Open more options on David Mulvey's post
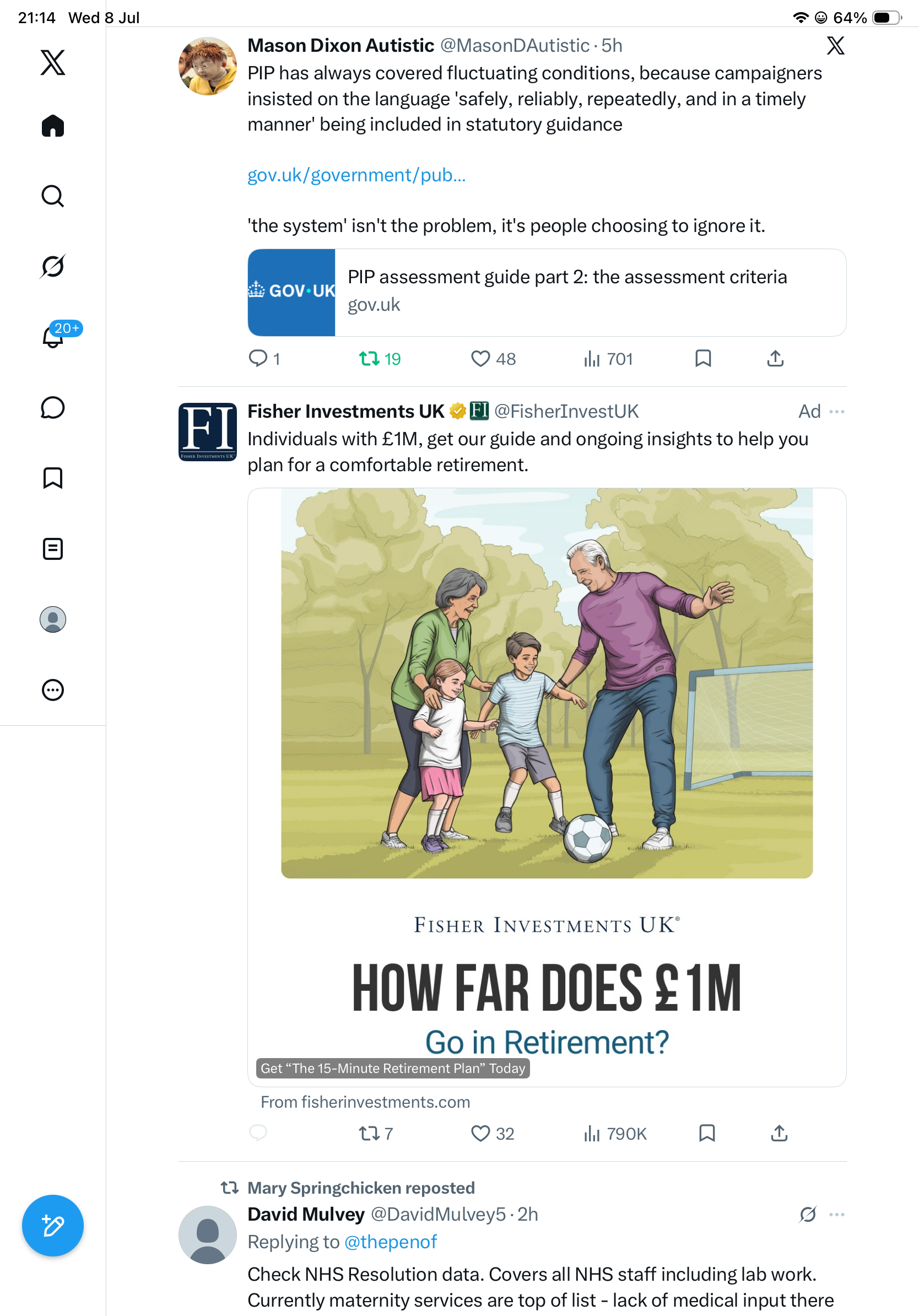 point(836,1215)
